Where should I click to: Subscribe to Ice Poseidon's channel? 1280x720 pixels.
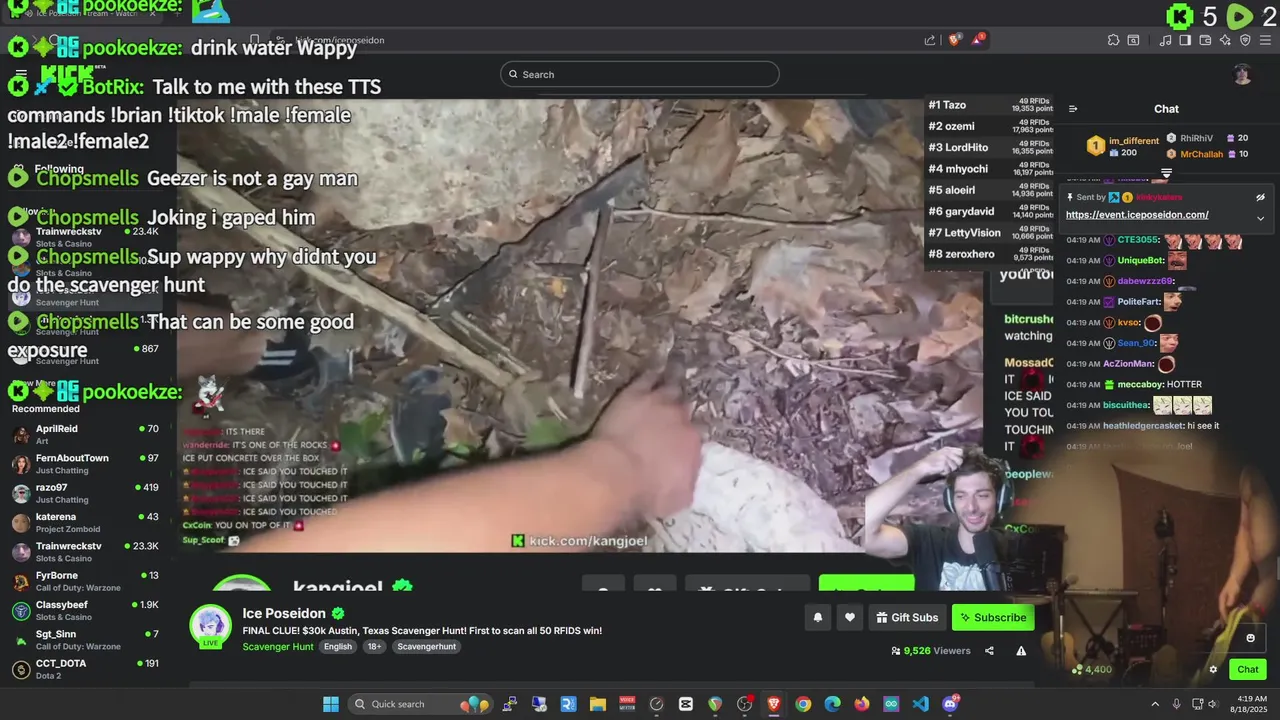coord(993,618)
